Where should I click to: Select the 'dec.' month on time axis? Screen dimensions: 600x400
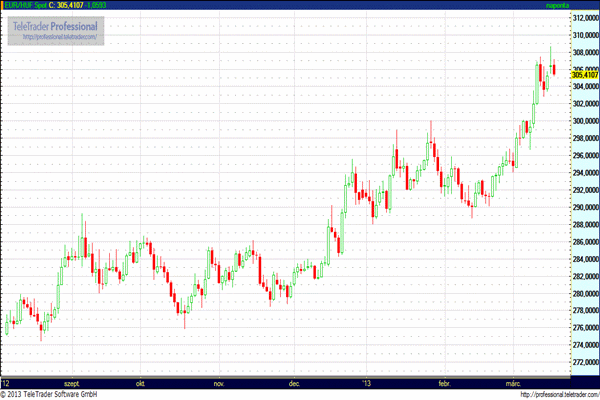(x=296, y=383)
